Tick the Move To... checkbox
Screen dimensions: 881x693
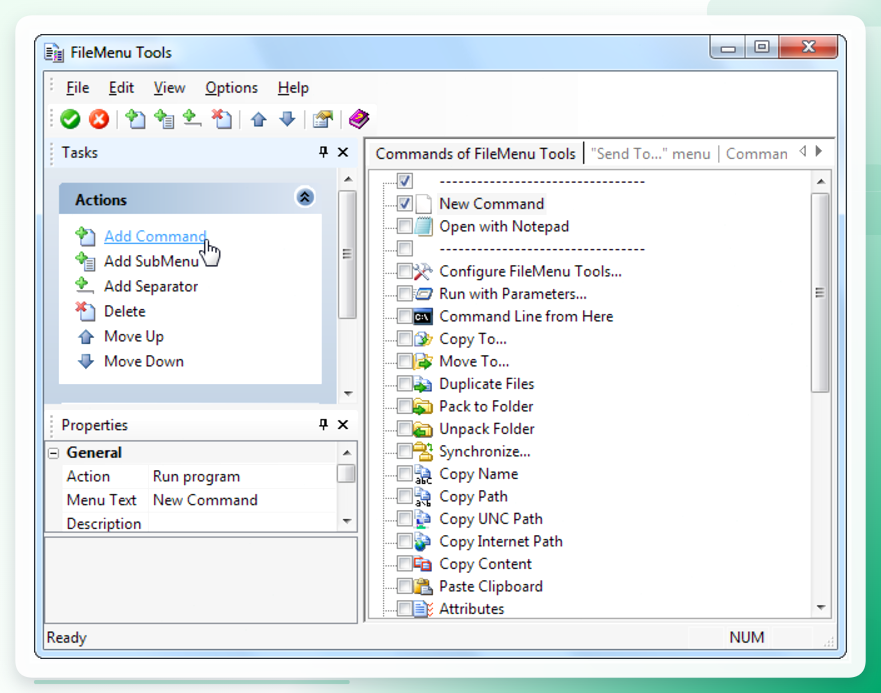pyautogui.click(x=405, y=361)
